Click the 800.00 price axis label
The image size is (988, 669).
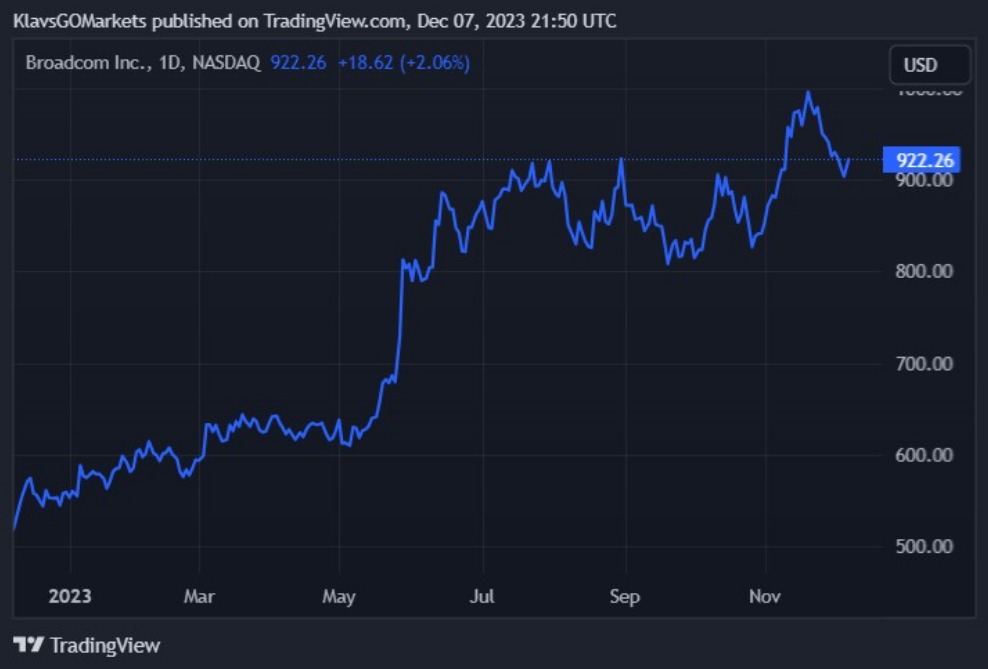(x=924, y=272)
